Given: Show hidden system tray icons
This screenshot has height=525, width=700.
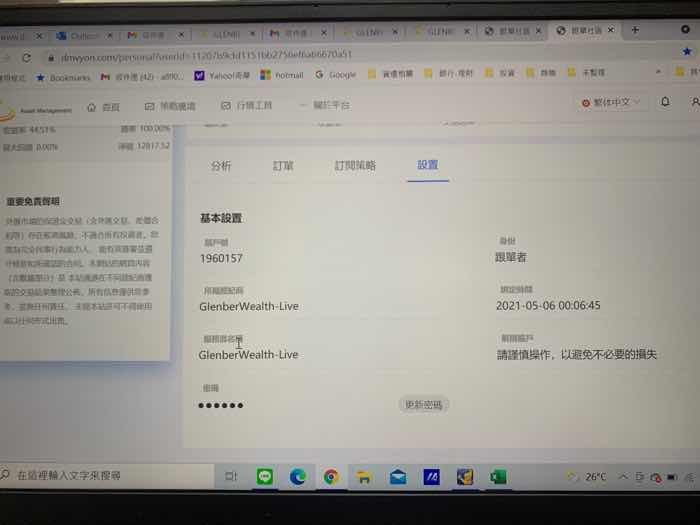Looking at the screenshot, I should 622,477.
